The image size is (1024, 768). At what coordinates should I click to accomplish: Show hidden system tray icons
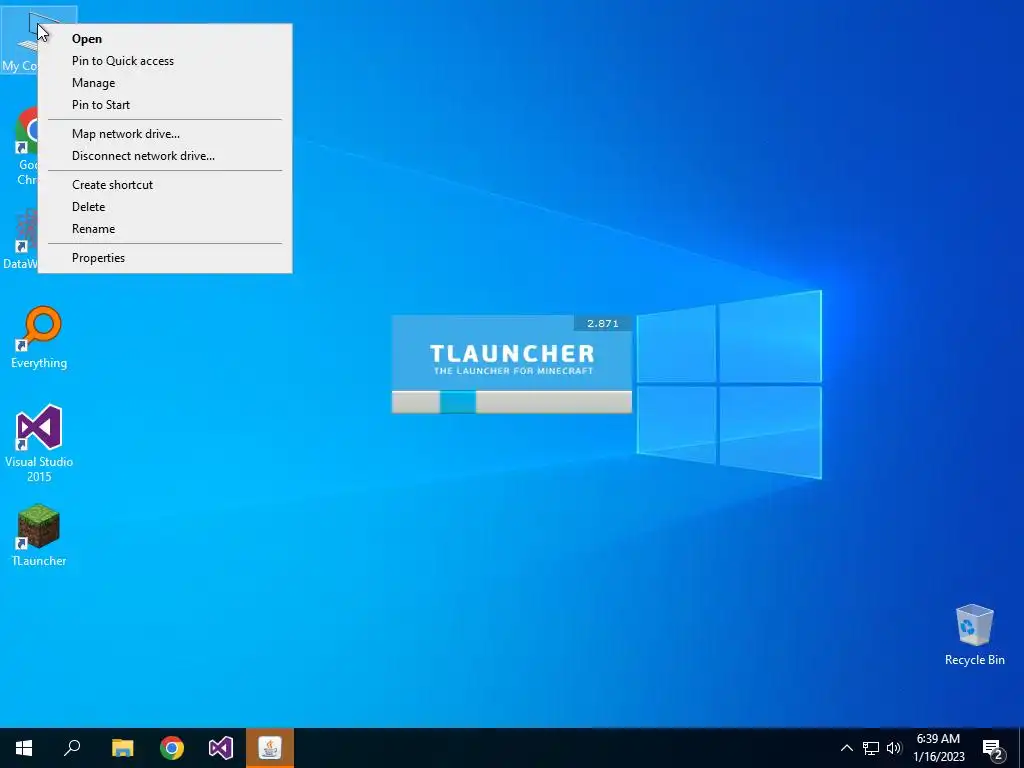click(846, 748)
